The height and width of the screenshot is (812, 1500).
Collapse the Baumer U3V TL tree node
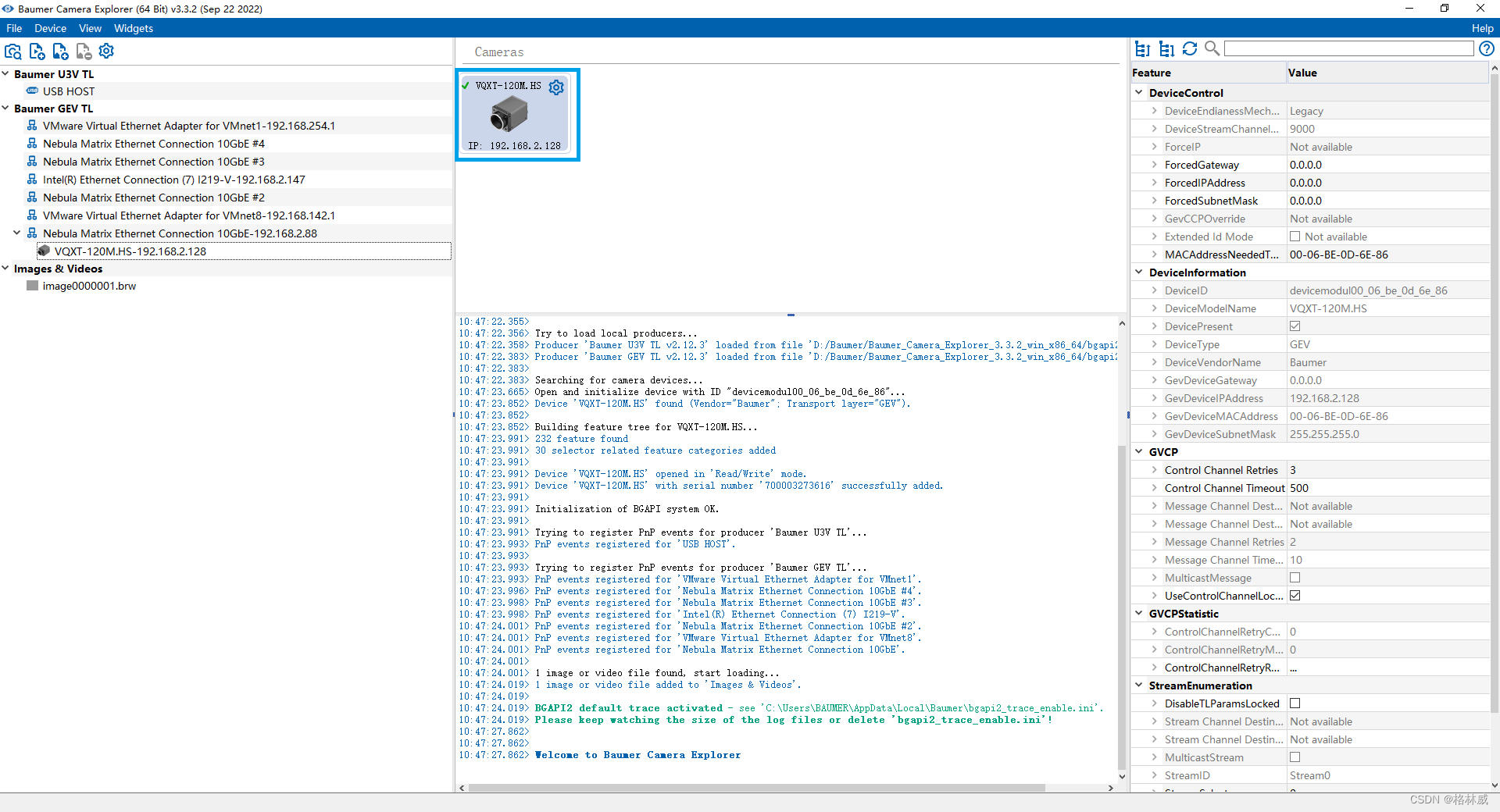pos(5,73)
